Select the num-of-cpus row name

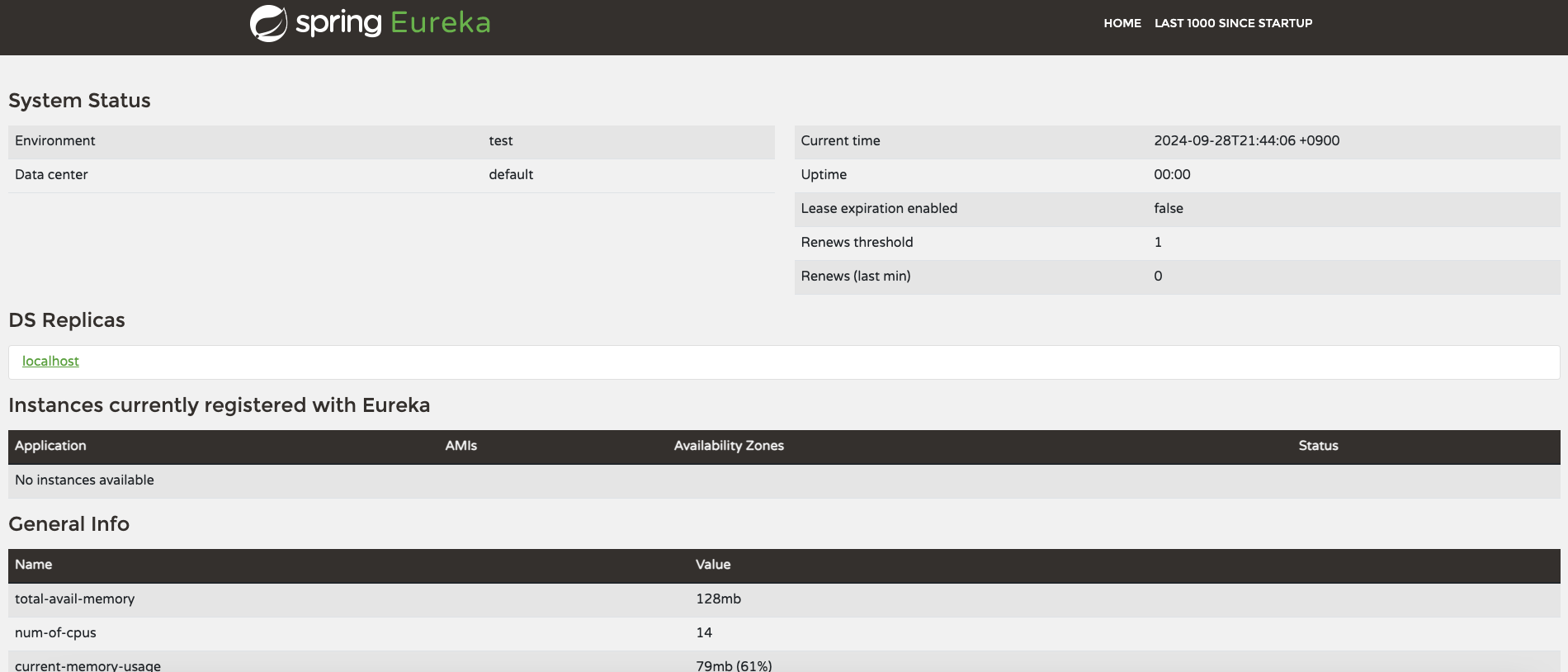55,633
